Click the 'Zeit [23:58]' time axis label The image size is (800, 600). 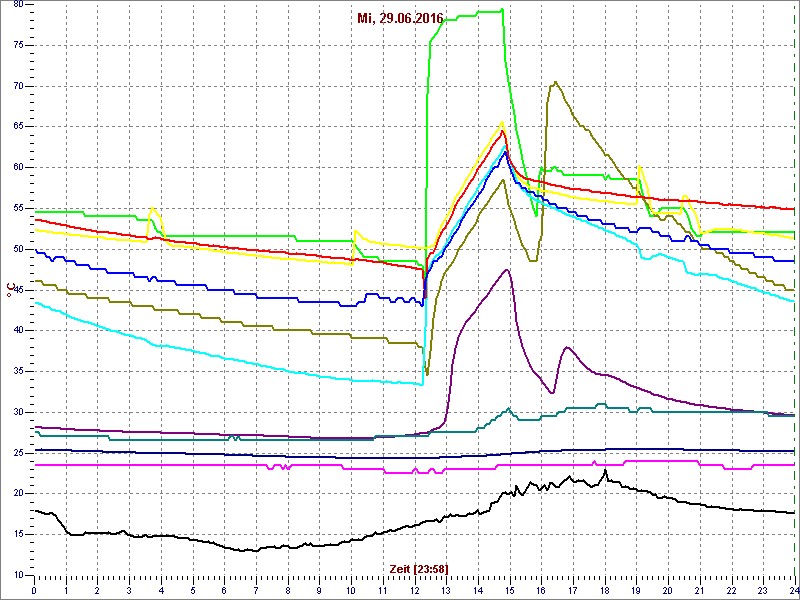(419, 568)
